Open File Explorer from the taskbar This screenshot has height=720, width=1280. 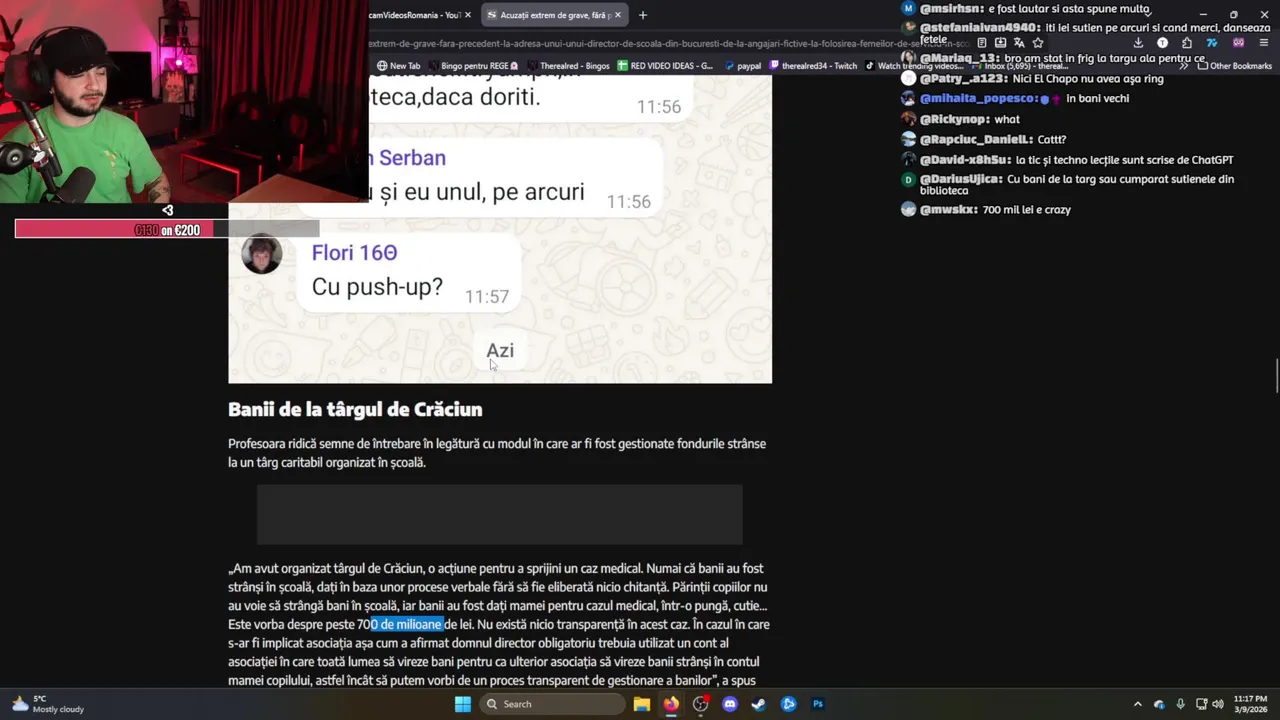pyautogui.click(x=642, y=704)
